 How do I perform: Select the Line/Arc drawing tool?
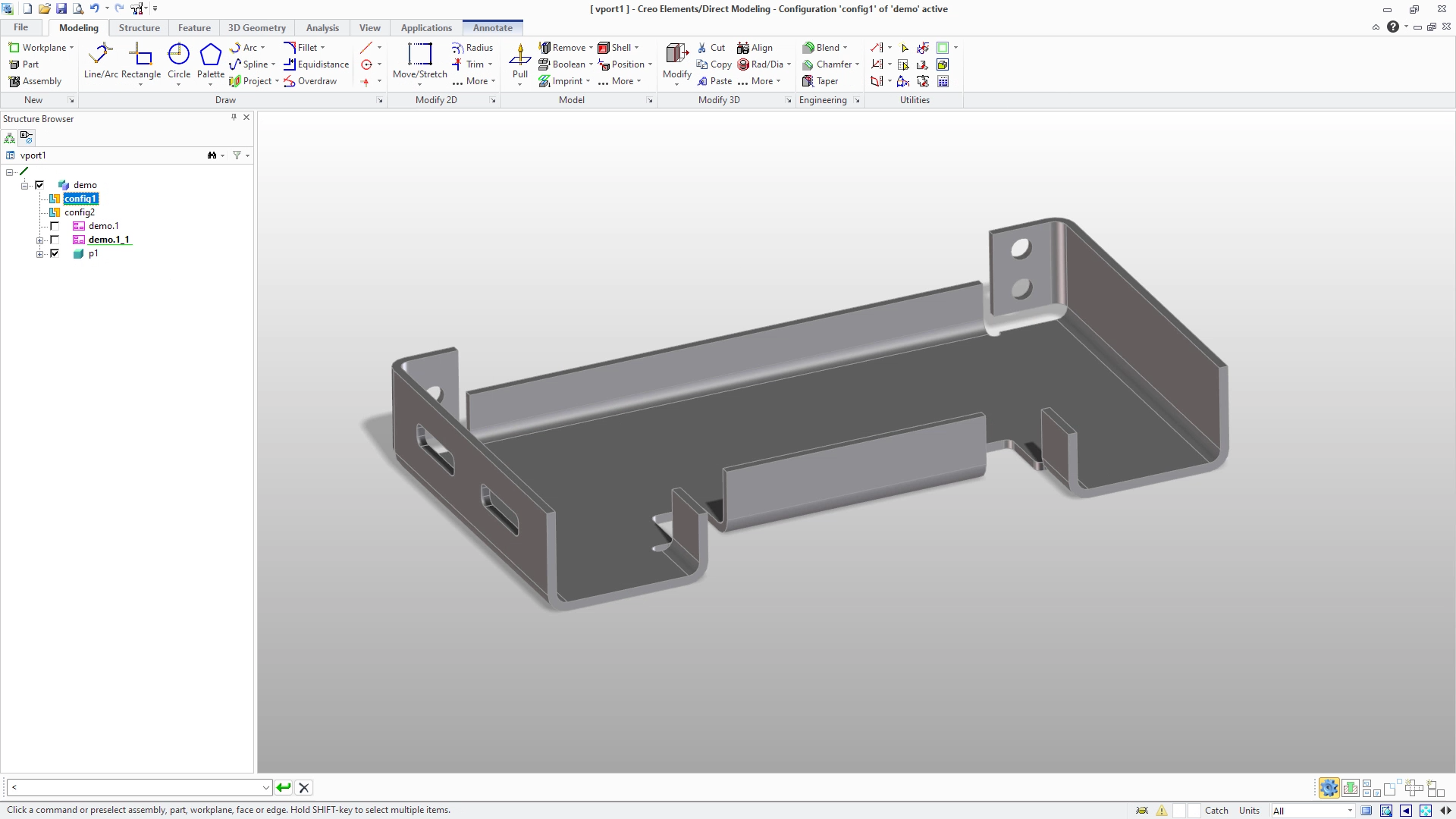point(100,61)
